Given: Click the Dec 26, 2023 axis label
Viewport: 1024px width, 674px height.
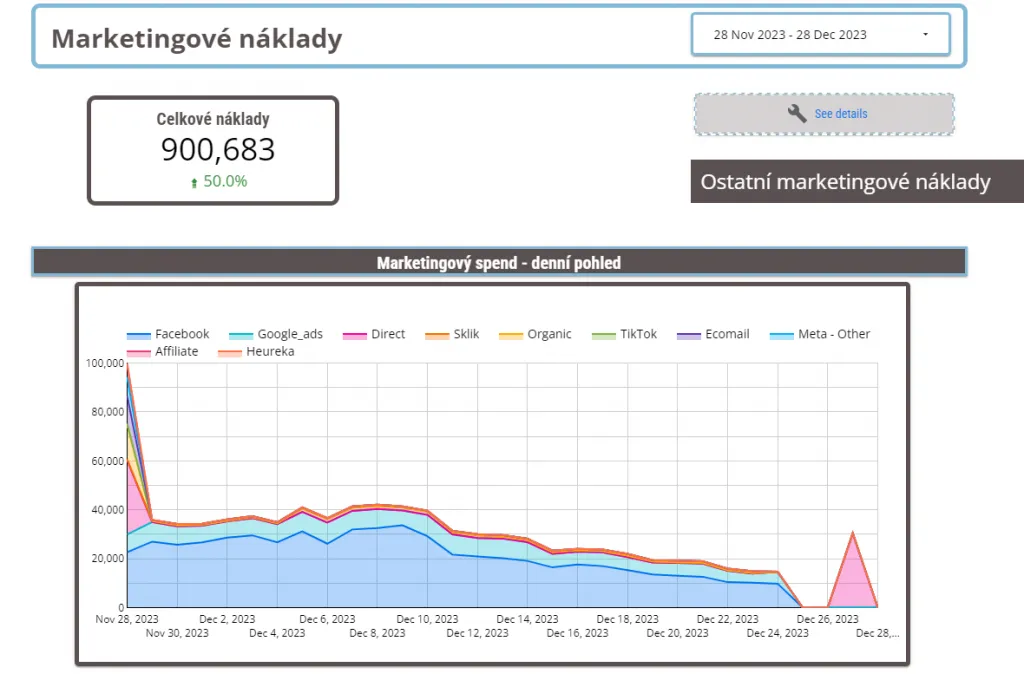Looking at the screenshot, I should coord(827,618).
